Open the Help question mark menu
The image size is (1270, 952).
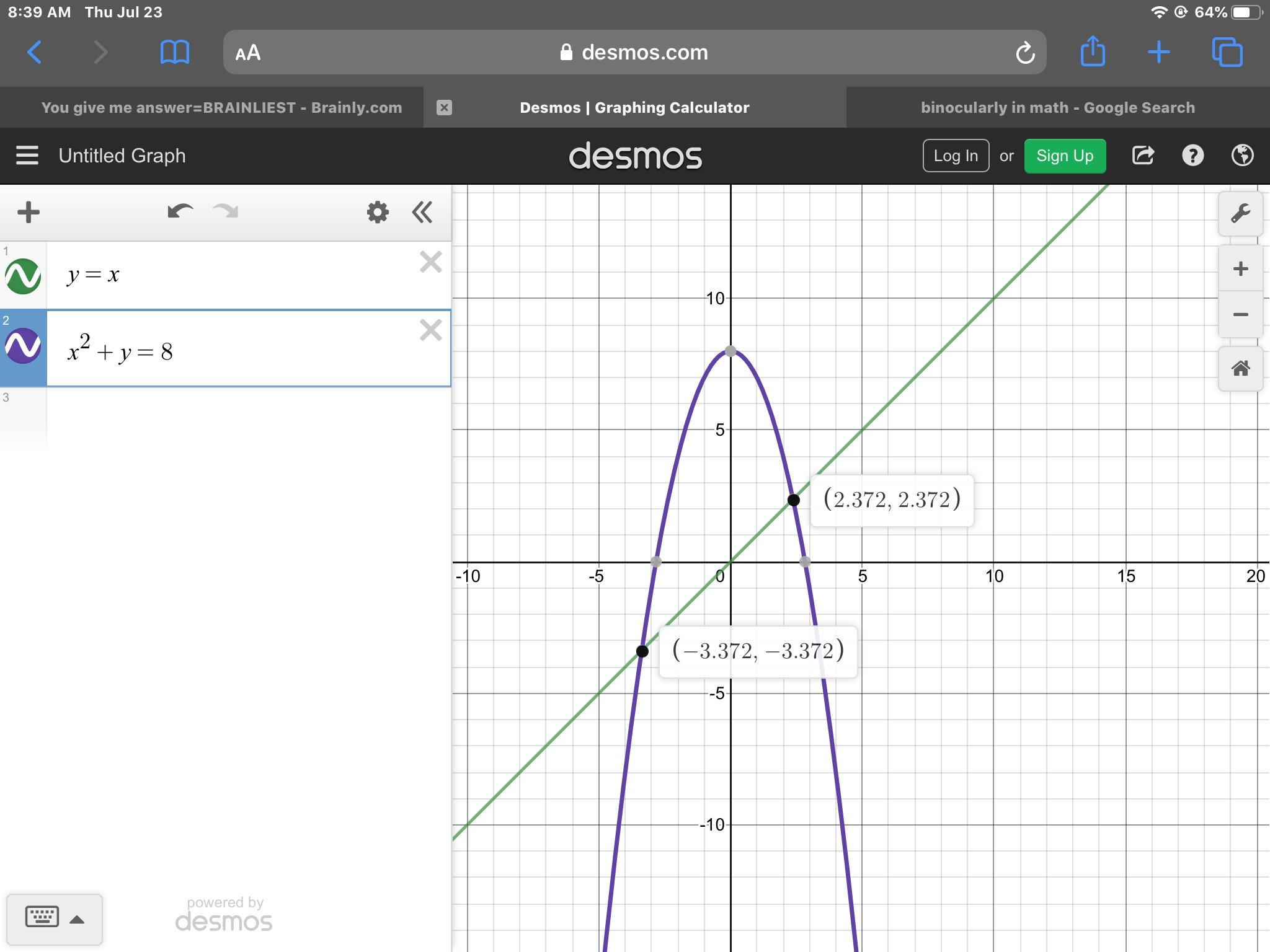[x=1192, y=156]
